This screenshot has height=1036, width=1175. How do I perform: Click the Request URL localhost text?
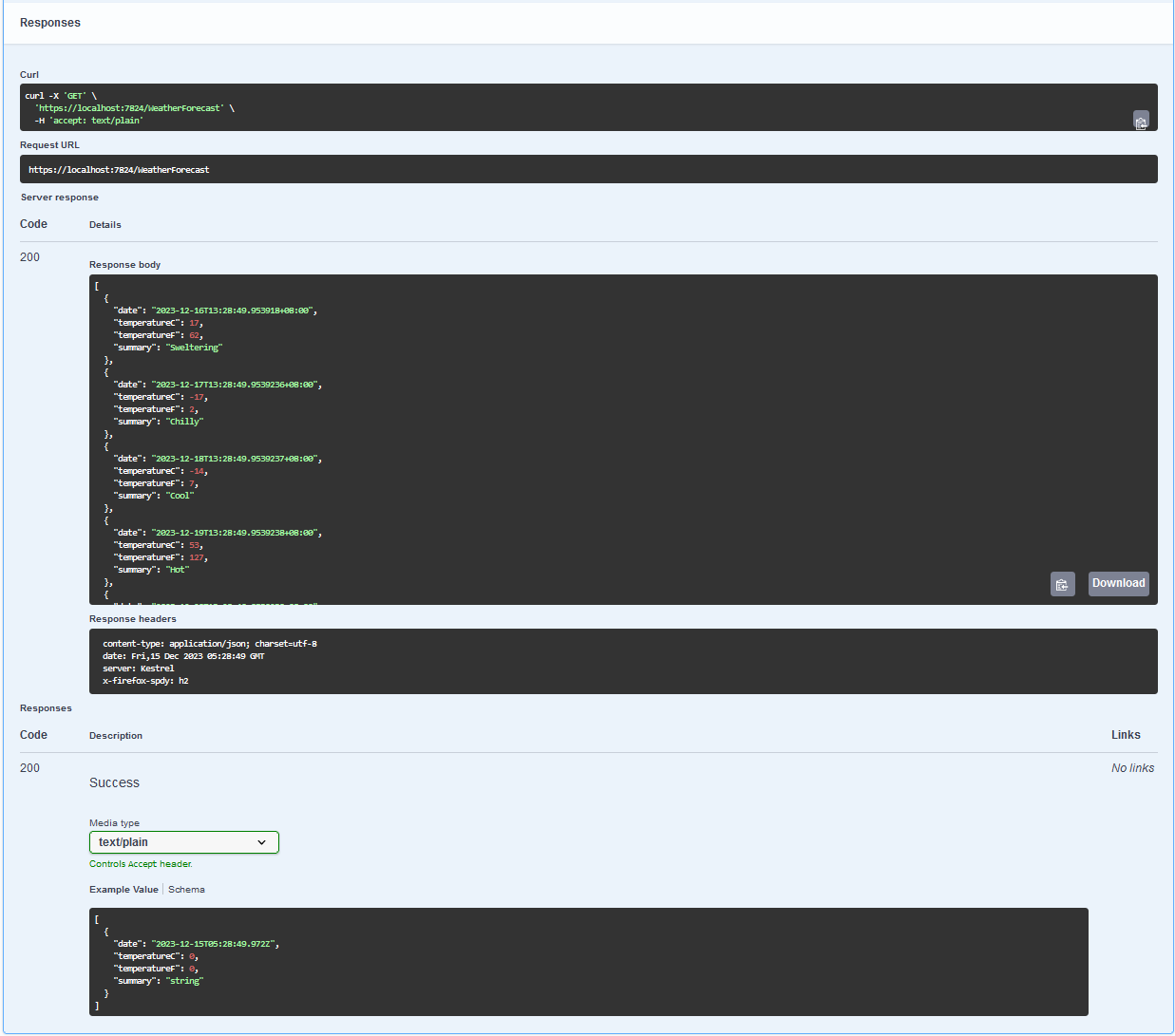click(x=119, y=170)
